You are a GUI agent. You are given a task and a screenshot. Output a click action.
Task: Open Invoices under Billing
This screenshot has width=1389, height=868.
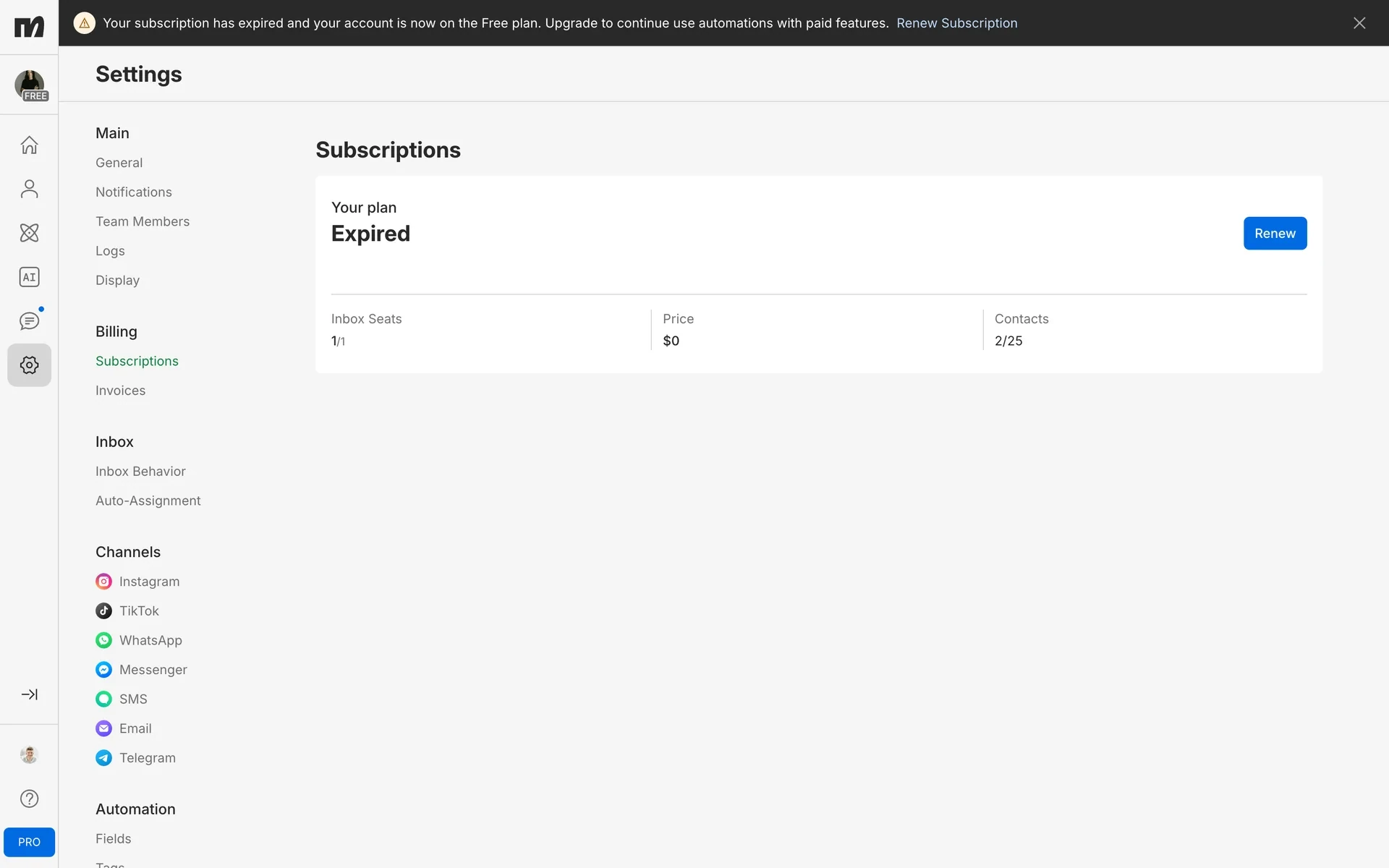coord(120,391)
